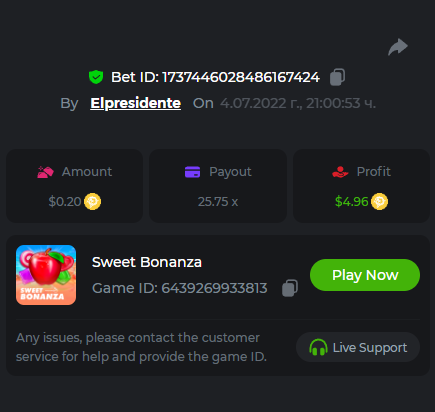435x412 pixels.
Task: Open Live Support chat
Action: (358, 347)
